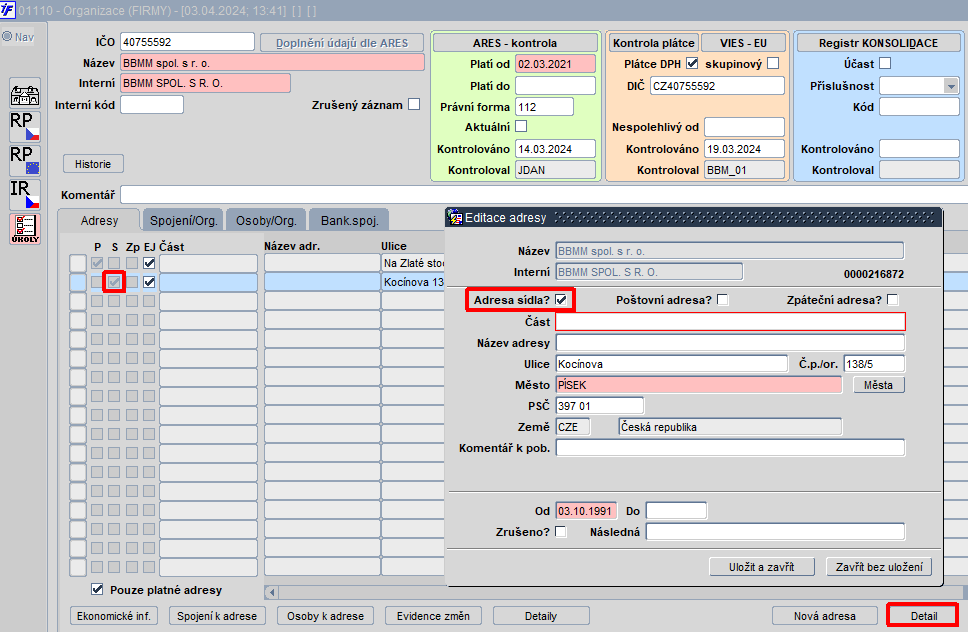Click the Editace adresy dialog icon
The width and height of the screenshot is (968, 632).
click(456, 217)
